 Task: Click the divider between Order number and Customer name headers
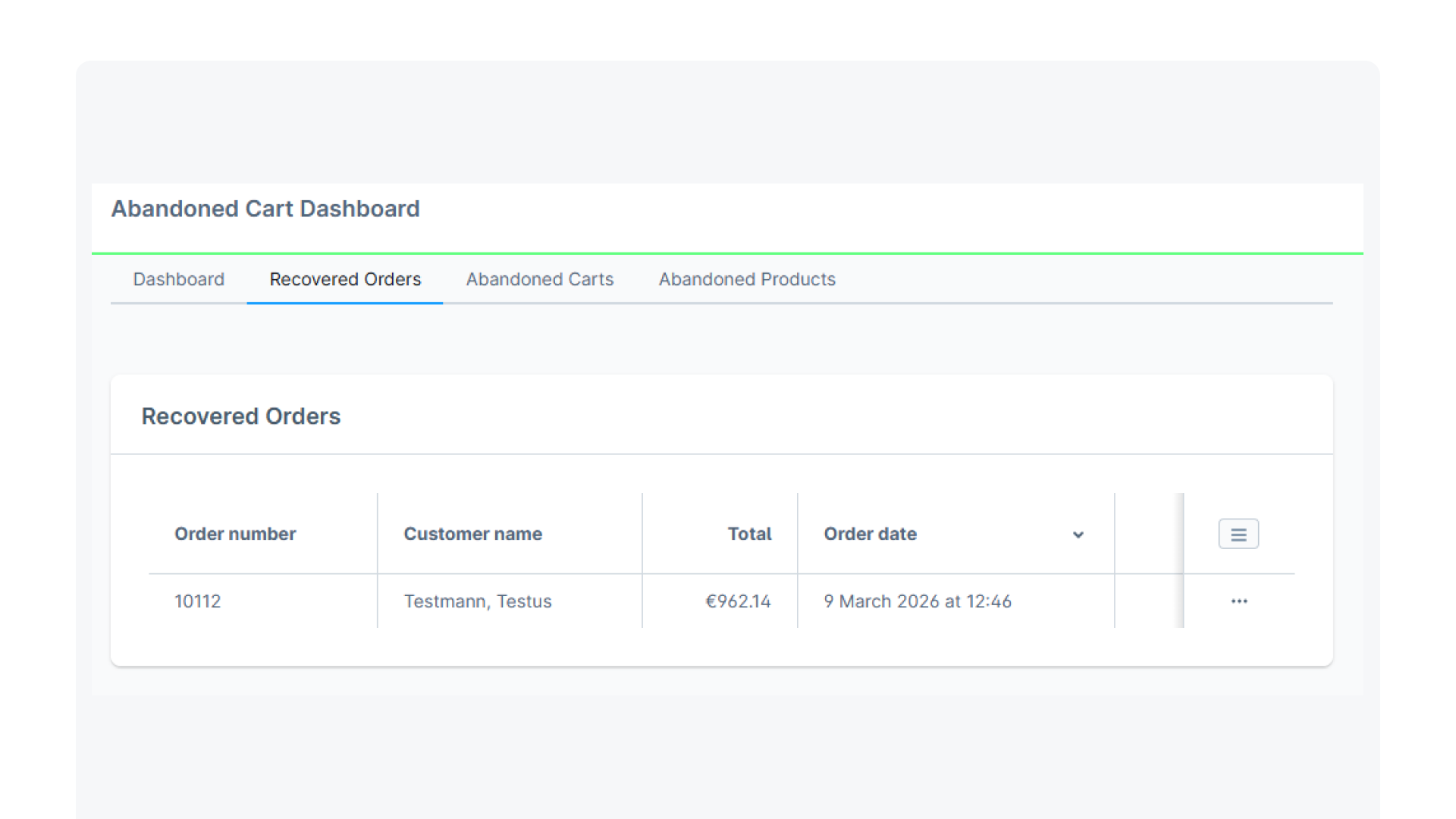pos(377,534)
